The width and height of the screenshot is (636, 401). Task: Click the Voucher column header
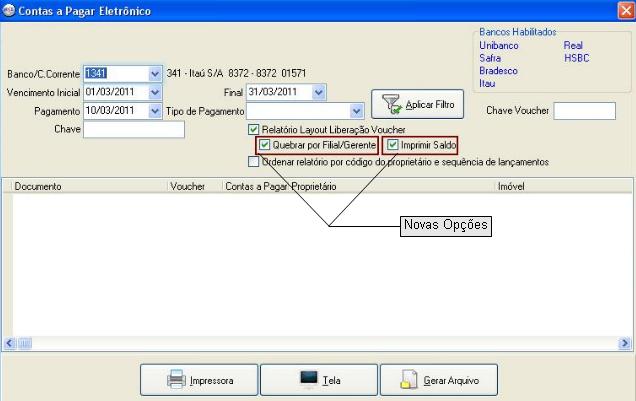[x=187, y=186]
